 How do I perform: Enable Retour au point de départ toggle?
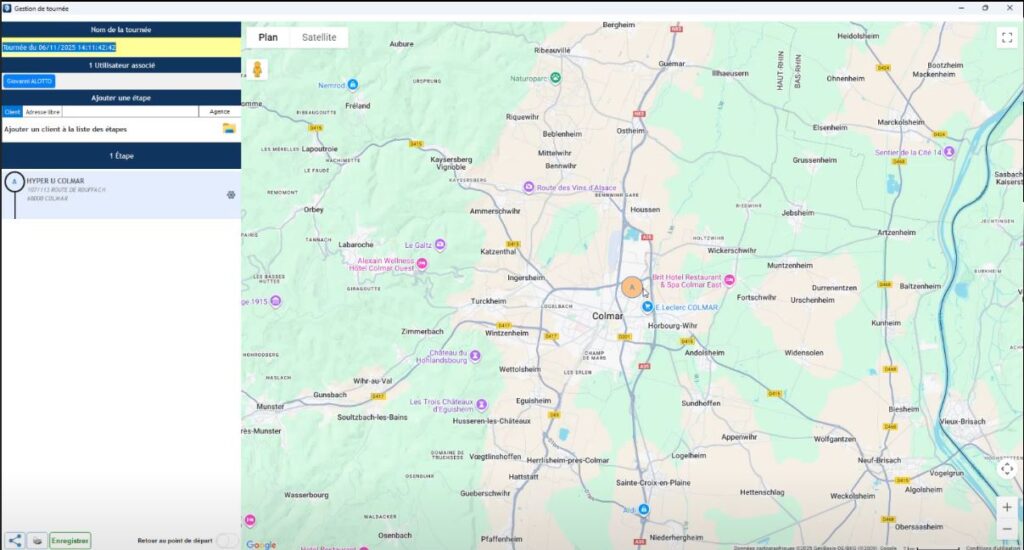(x=227, y=541)
